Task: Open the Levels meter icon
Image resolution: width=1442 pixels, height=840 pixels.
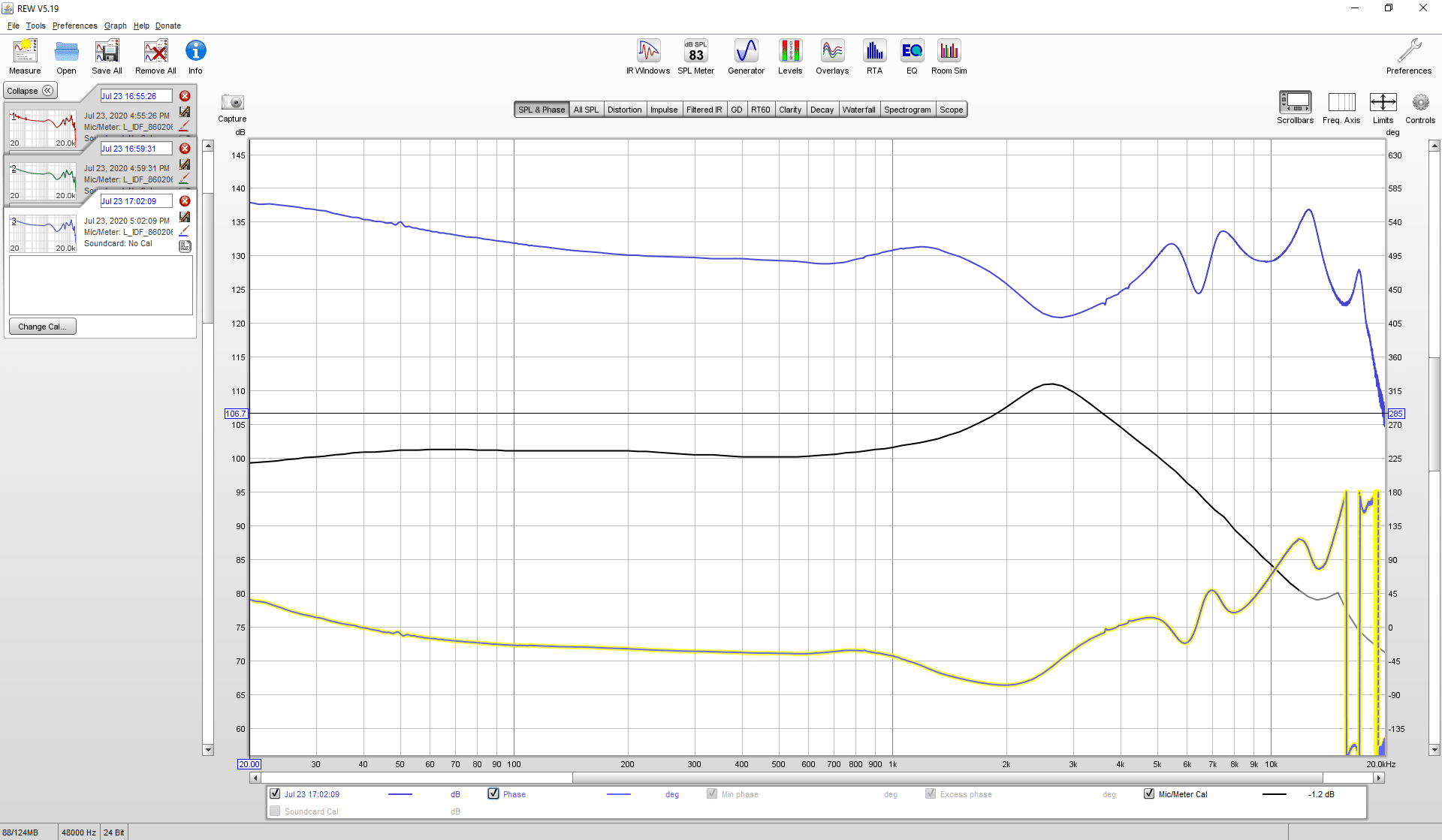Action: [790, 51]
